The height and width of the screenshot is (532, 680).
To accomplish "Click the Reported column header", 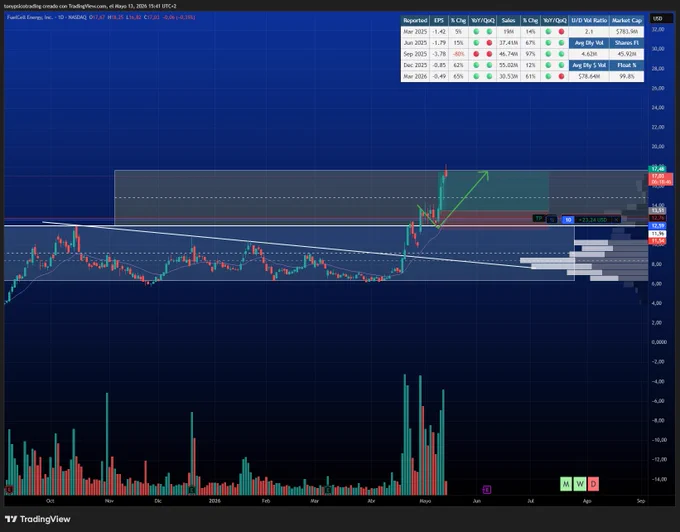I will 415,20.
